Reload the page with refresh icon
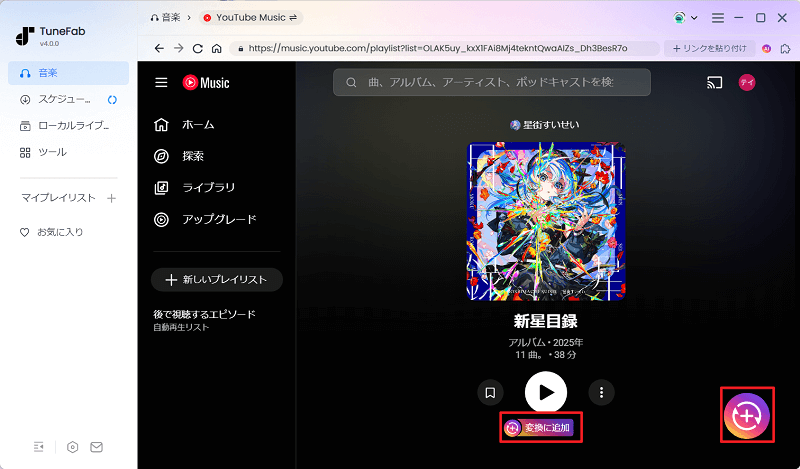800x469 pixels. [197, 48]
